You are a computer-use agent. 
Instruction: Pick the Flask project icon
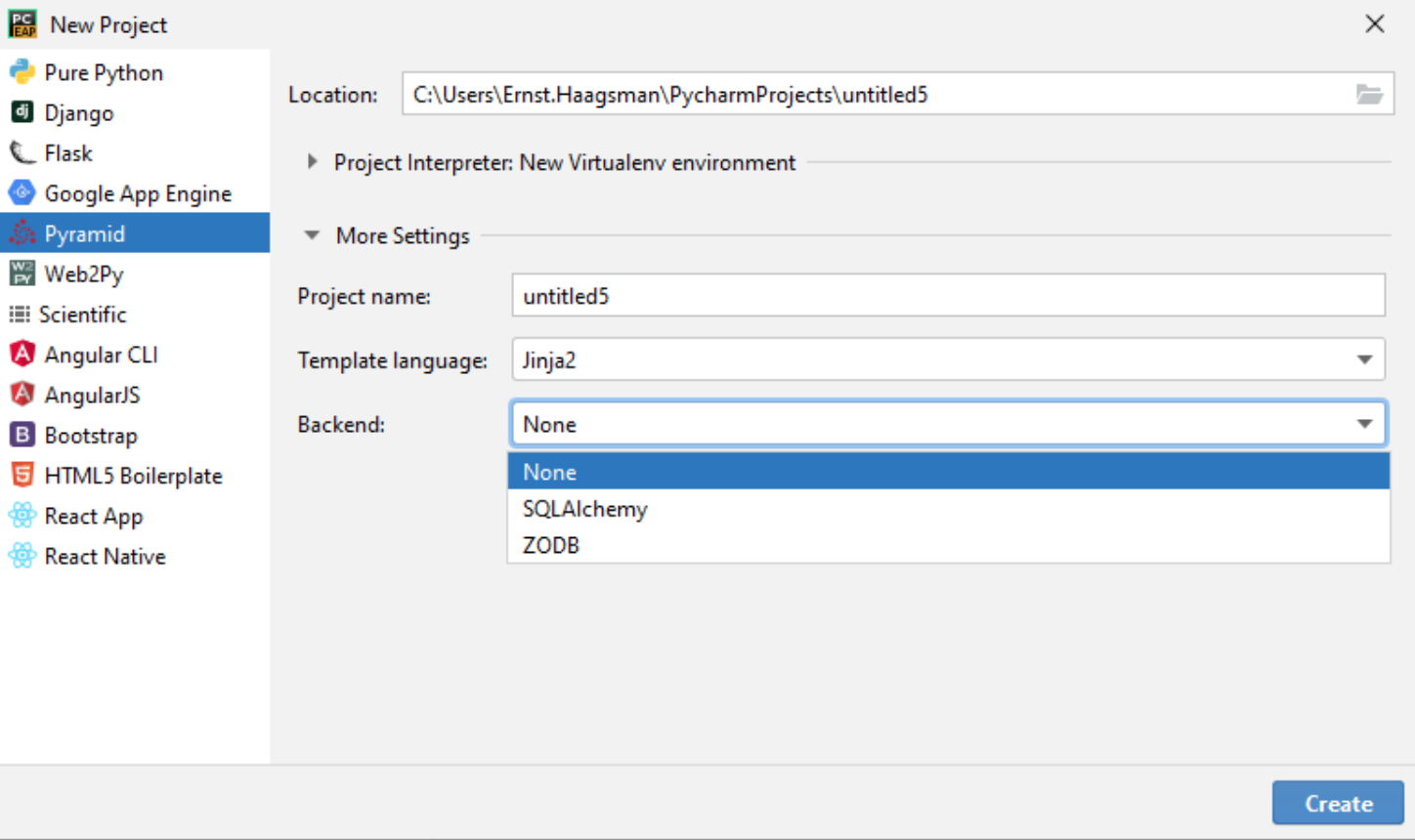[x=21, y=153]
